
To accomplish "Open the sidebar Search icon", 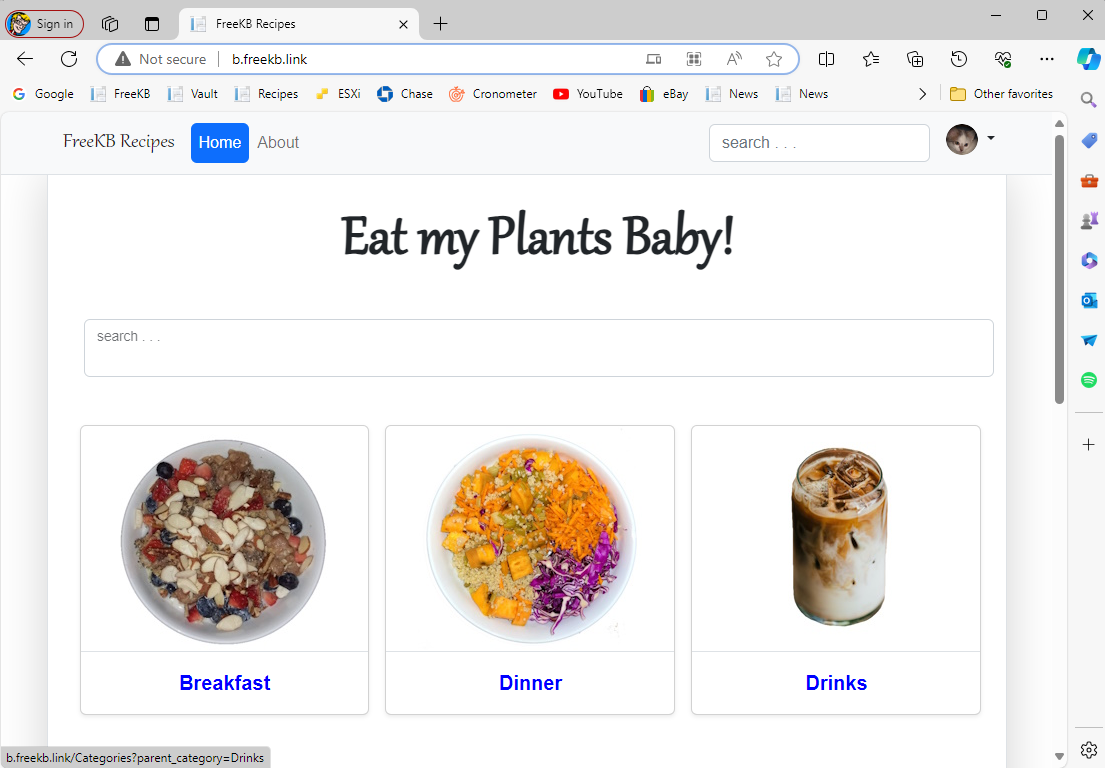I will [1089, 101].
